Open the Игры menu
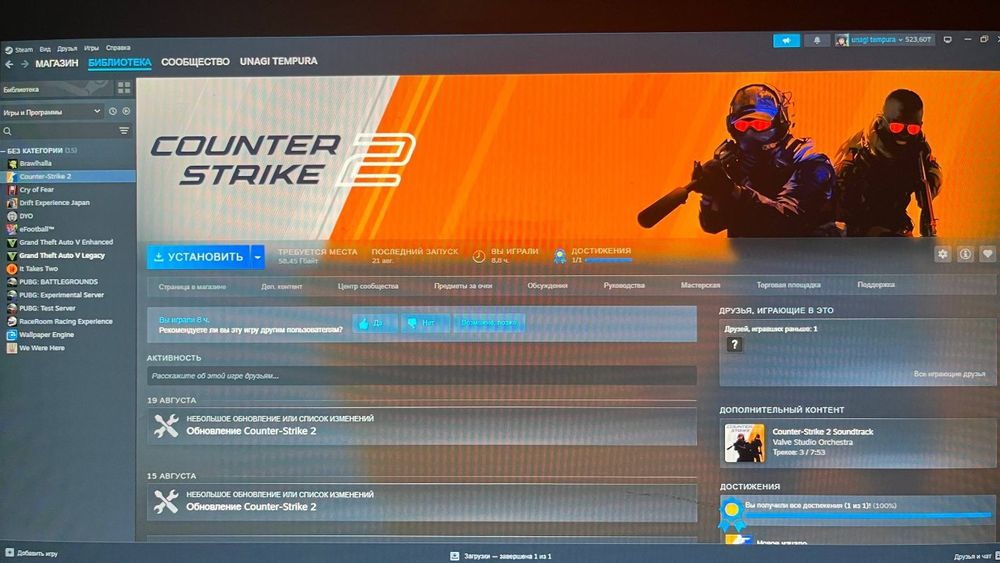 tap(91, 48)
